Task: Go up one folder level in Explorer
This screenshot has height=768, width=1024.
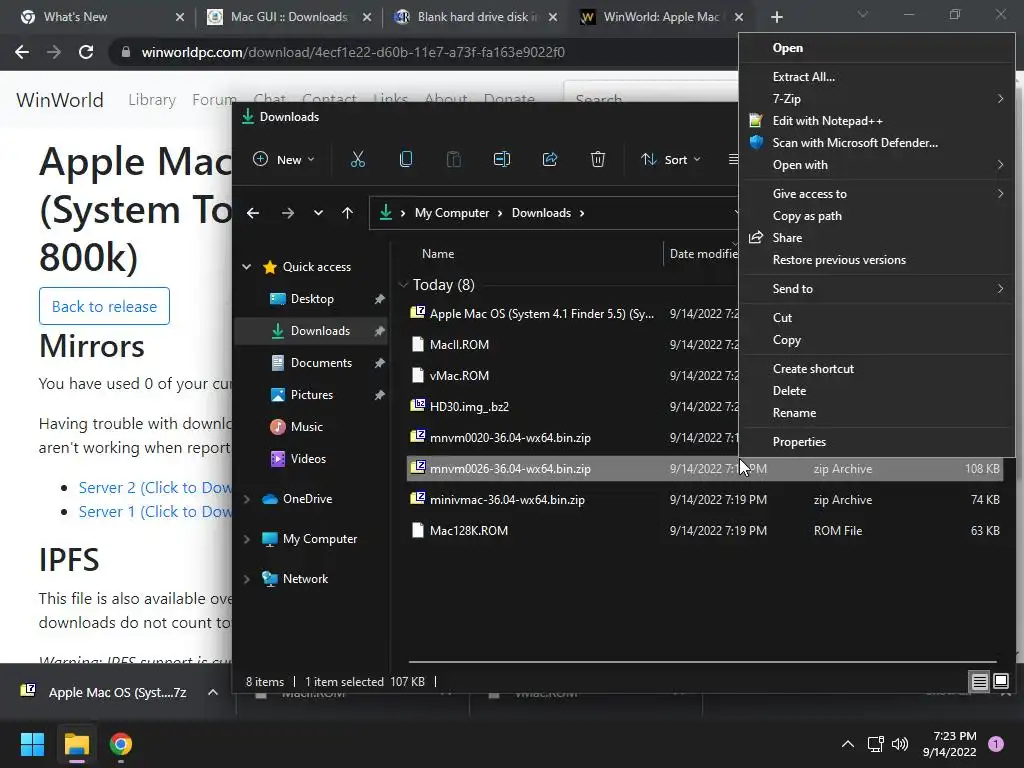Action: point(347,213)
